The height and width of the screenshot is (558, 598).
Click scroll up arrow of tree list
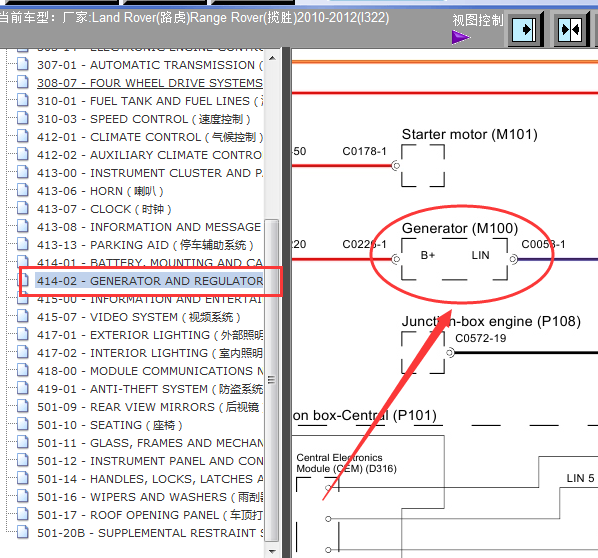[272, 58]
